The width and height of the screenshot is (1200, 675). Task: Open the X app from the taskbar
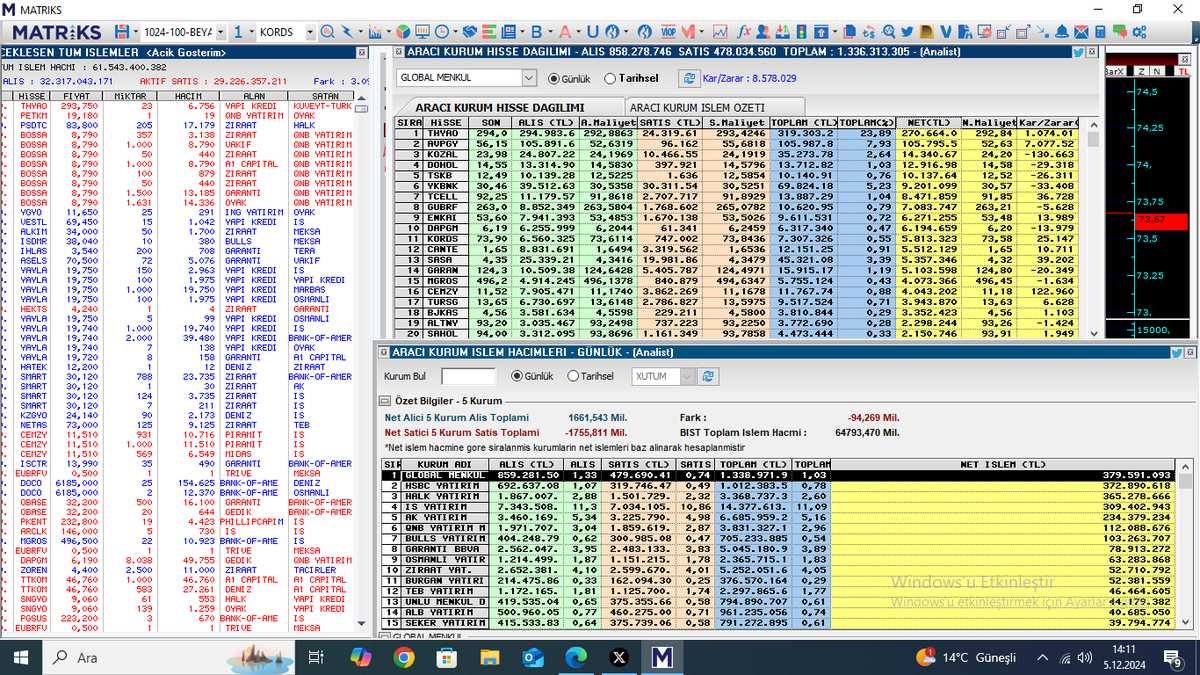click(x=619, y=657)
